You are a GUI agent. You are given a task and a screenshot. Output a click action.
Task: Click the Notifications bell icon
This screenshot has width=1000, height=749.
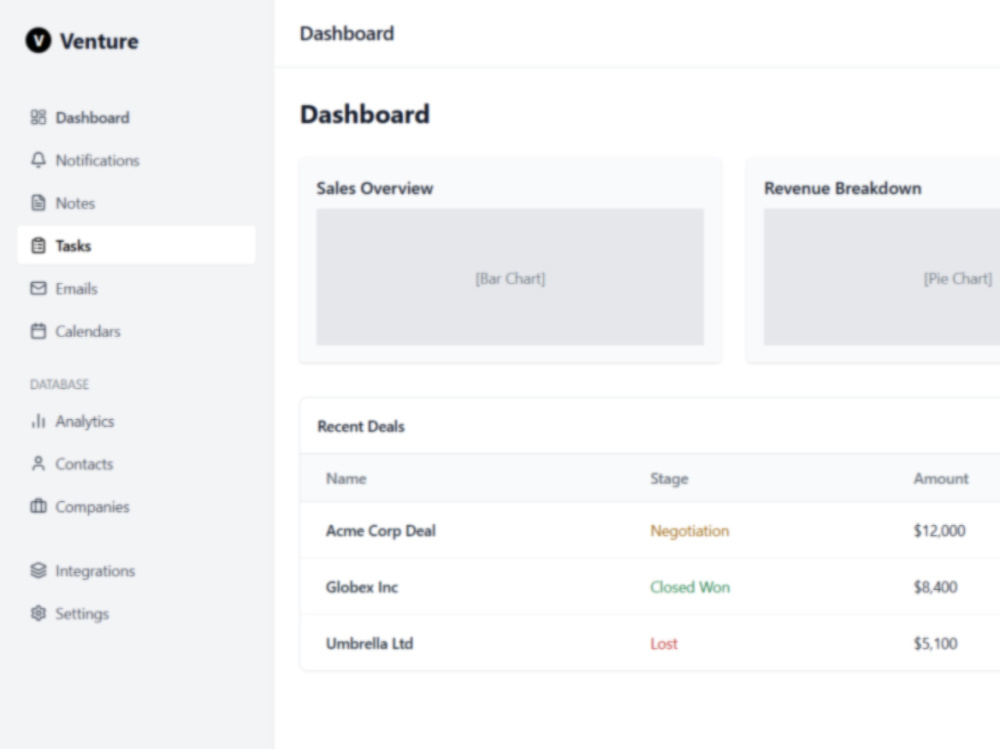(x=38, y=160)
